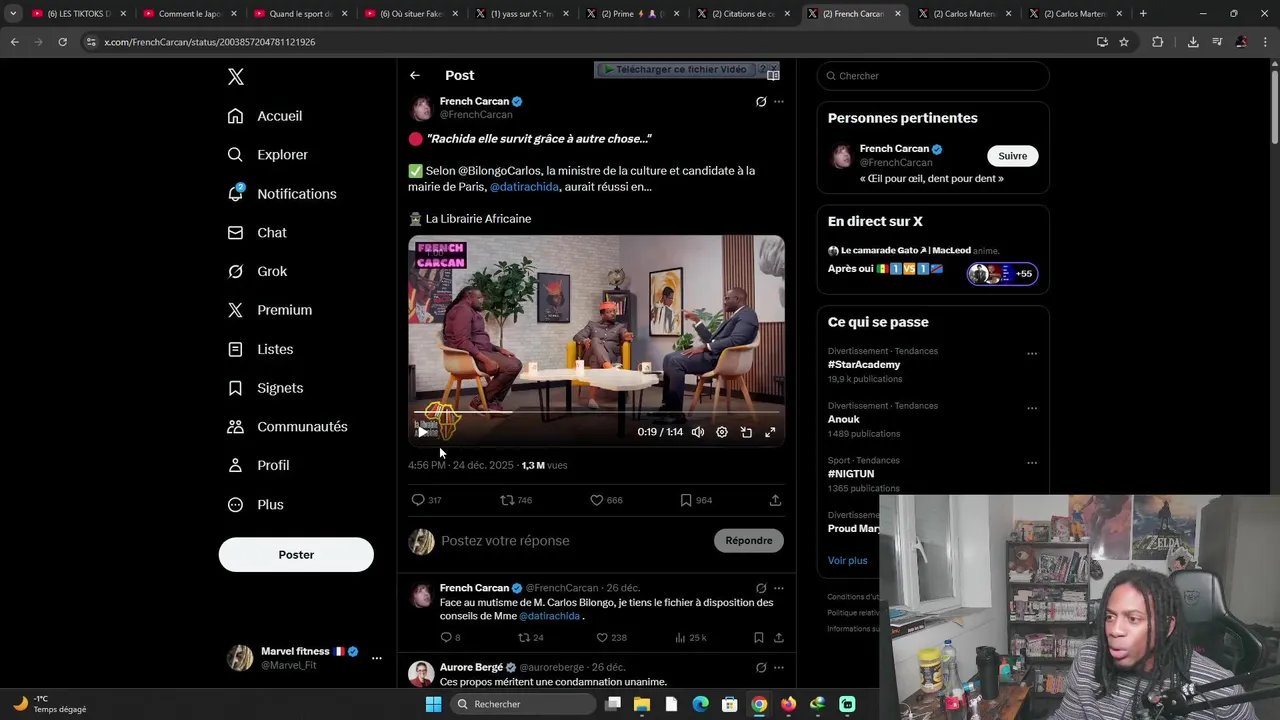Open options for Anouk trend
Screen dimensions: 1280x720
click(x=1032, y=408)
